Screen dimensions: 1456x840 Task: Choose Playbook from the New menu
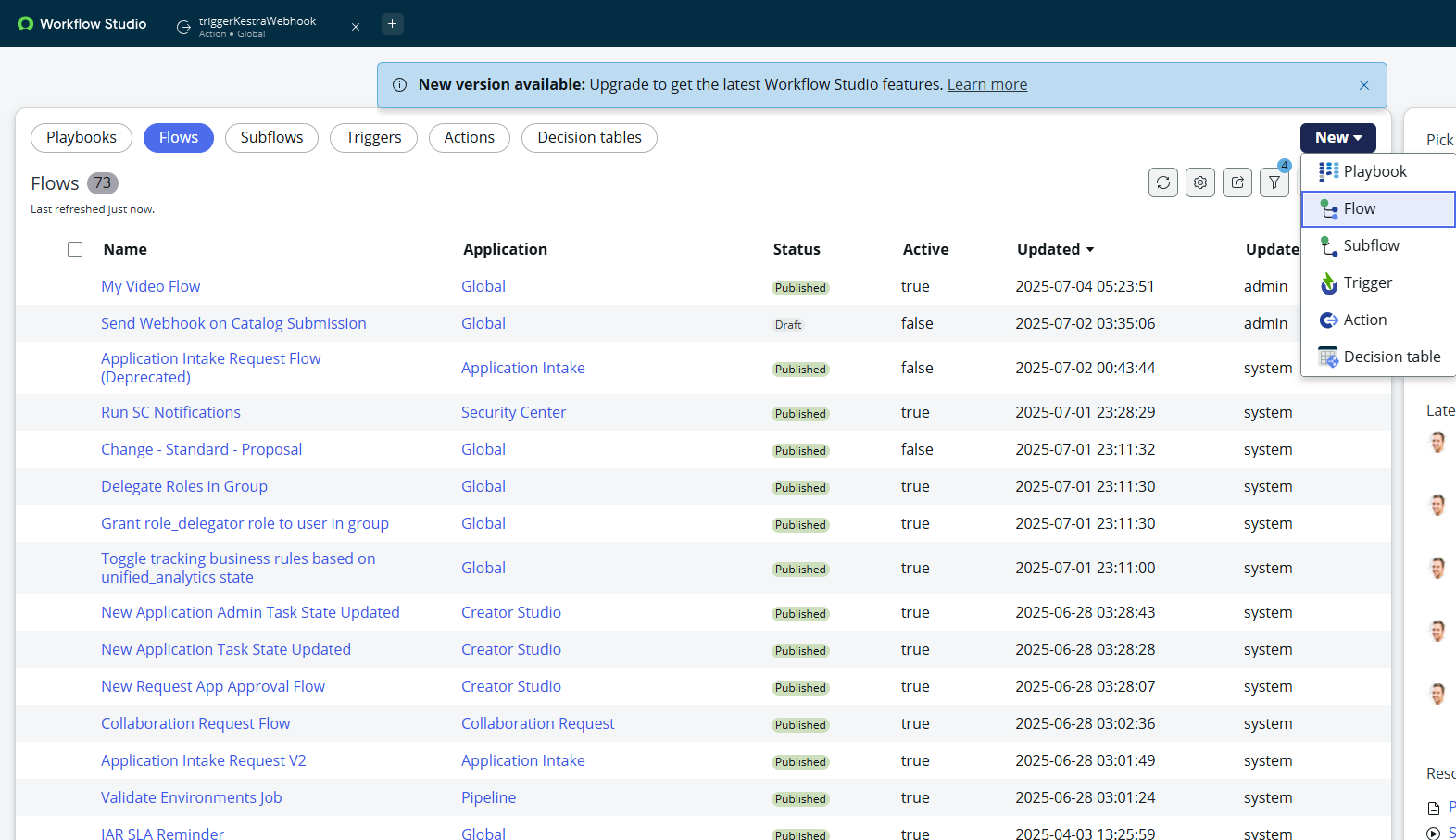point(1374,171)
